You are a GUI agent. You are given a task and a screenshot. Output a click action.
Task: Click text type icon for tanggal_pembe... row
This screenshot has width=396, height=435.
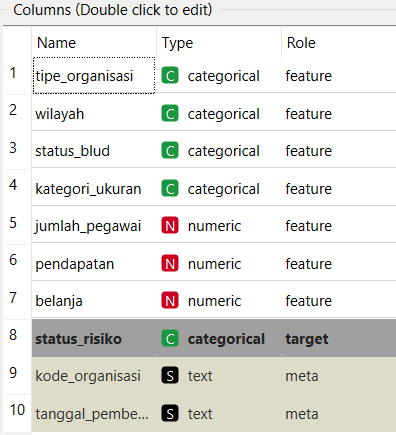tap(170, 413)
